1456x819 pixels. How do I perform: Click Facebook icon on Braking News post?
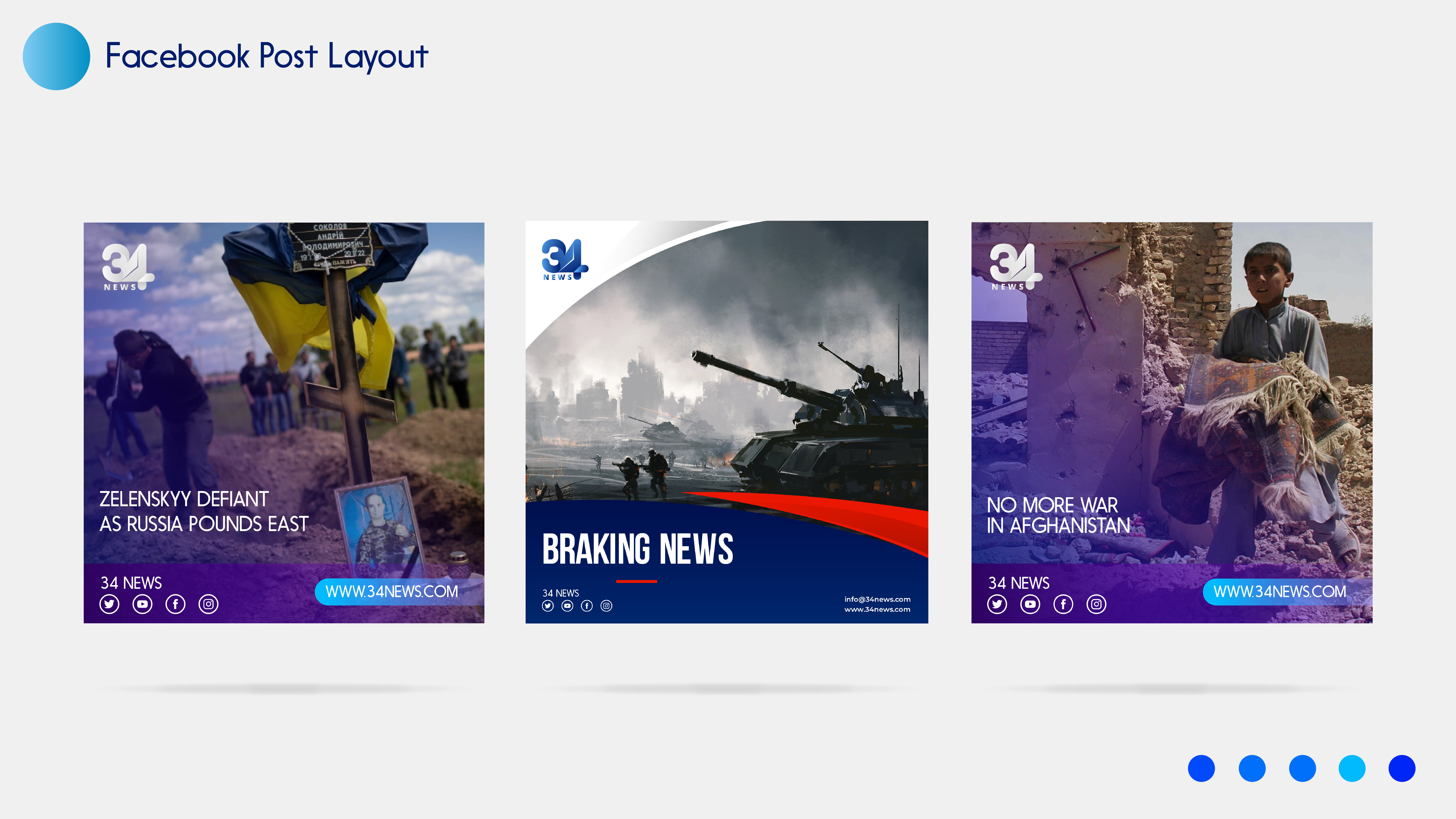[587, 606]
